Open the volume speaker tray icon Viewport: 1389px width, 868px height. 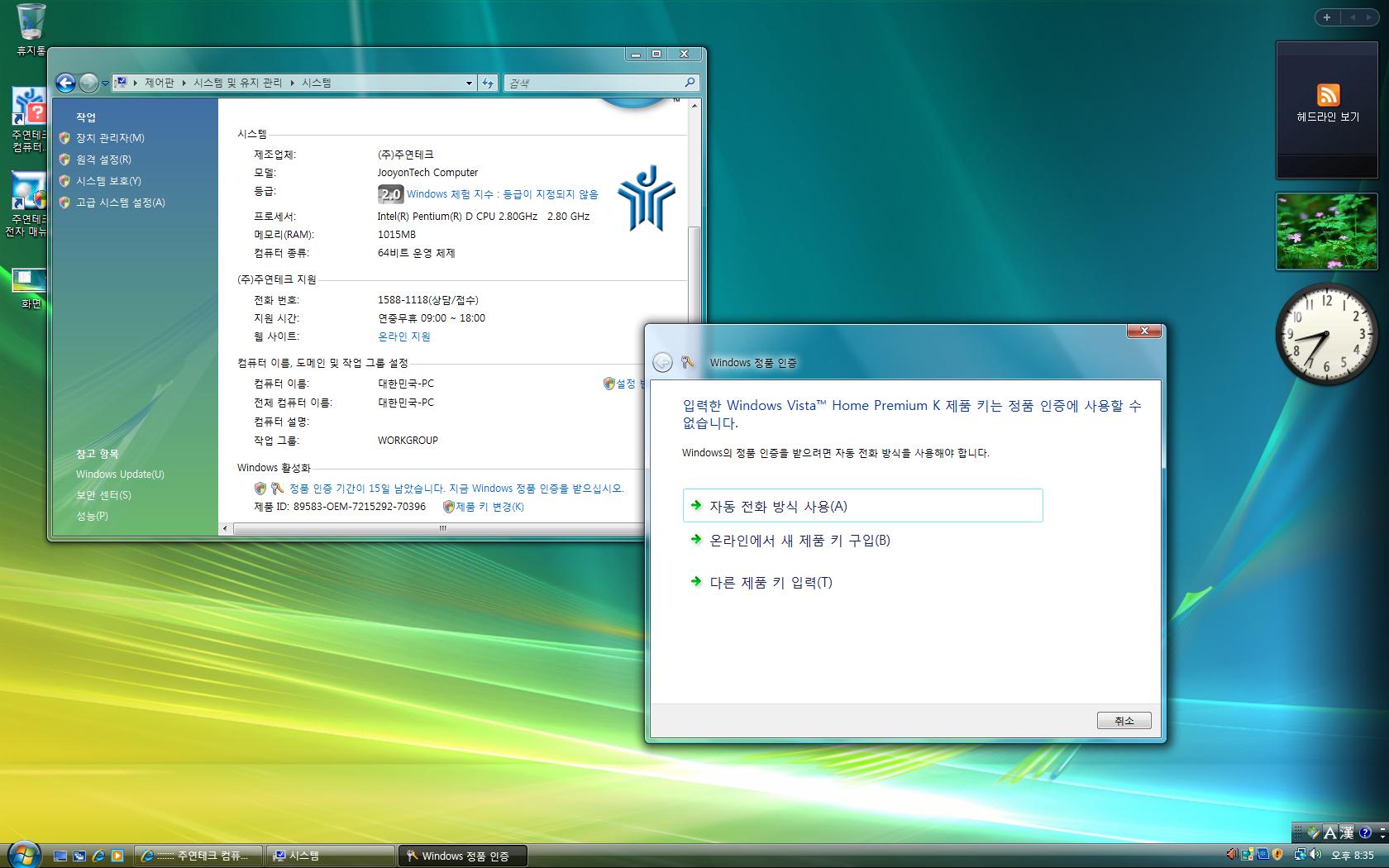[1315, 855]
